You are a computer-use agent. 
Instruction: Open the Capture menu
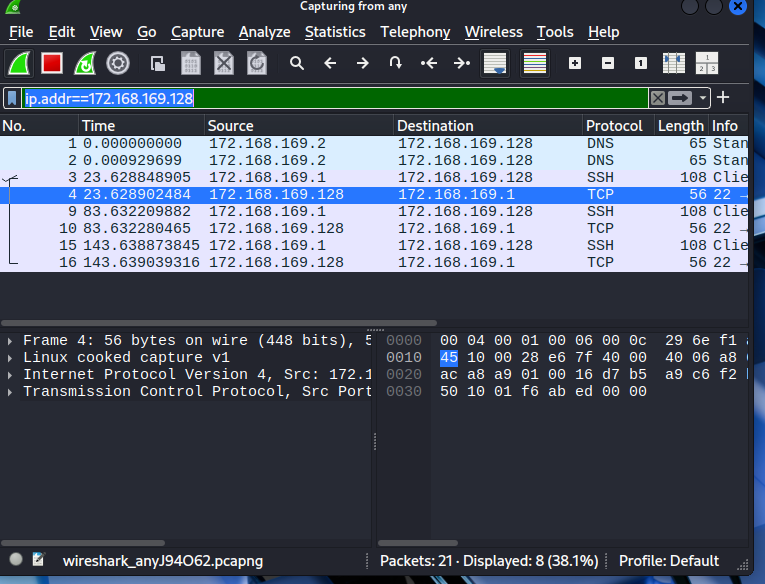tap(198, 32)
